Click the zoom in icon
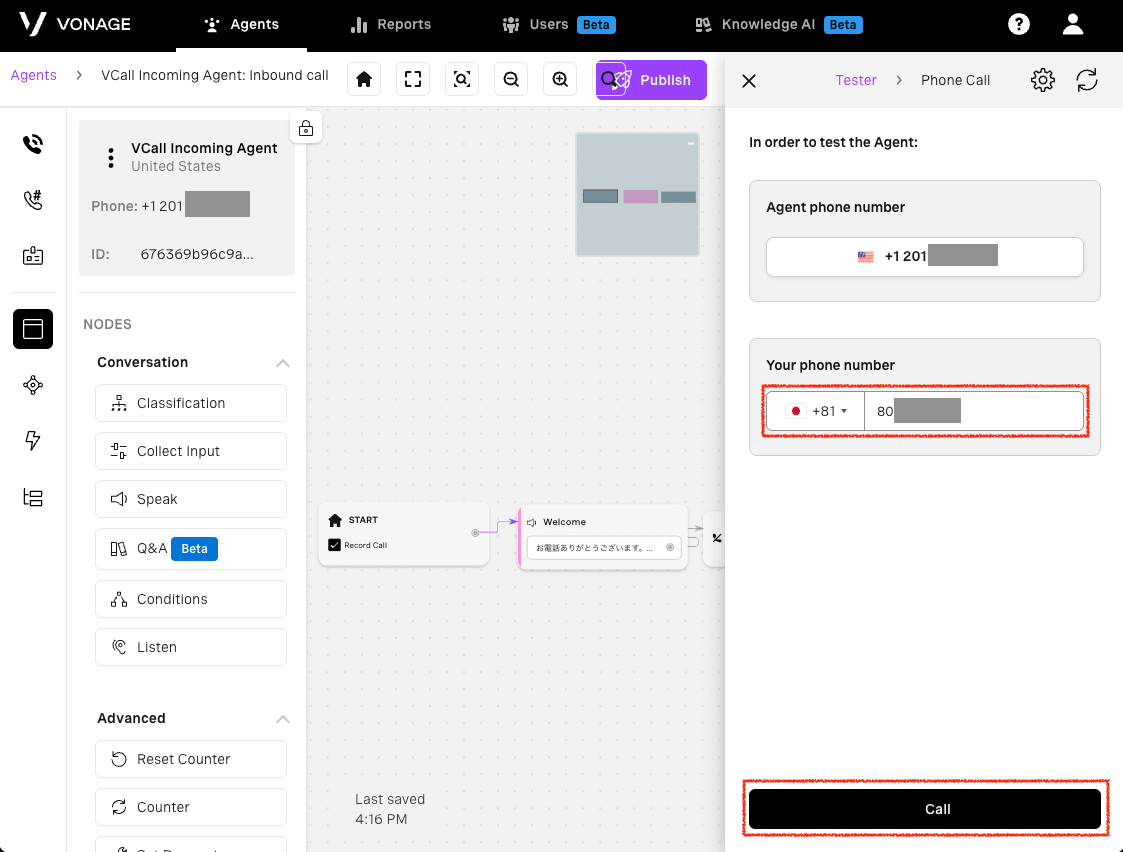The width and height of the screenshot is (1123, 852). point(560,79)
